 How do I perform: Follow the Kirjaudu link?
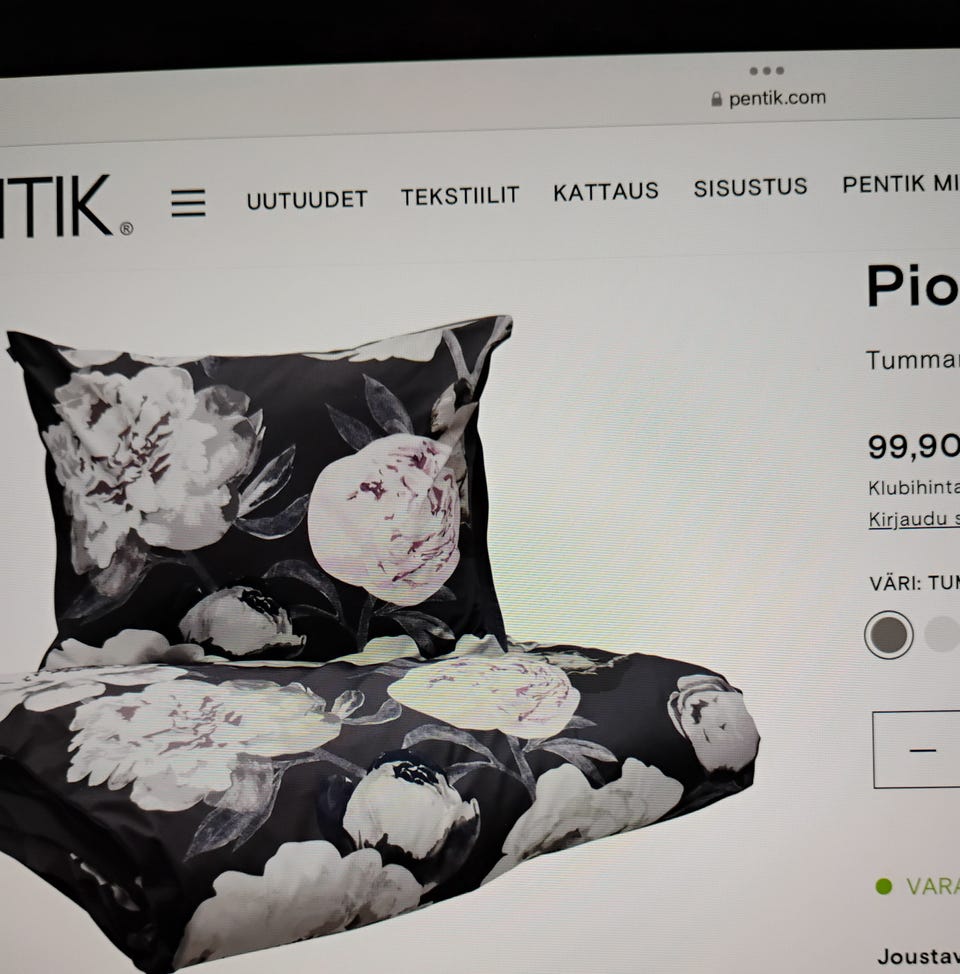point(914,519)
